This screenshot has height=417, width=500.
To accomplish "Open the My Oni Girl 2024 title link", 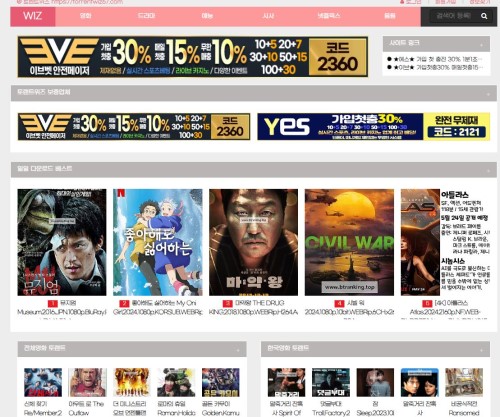I will 158,308.
